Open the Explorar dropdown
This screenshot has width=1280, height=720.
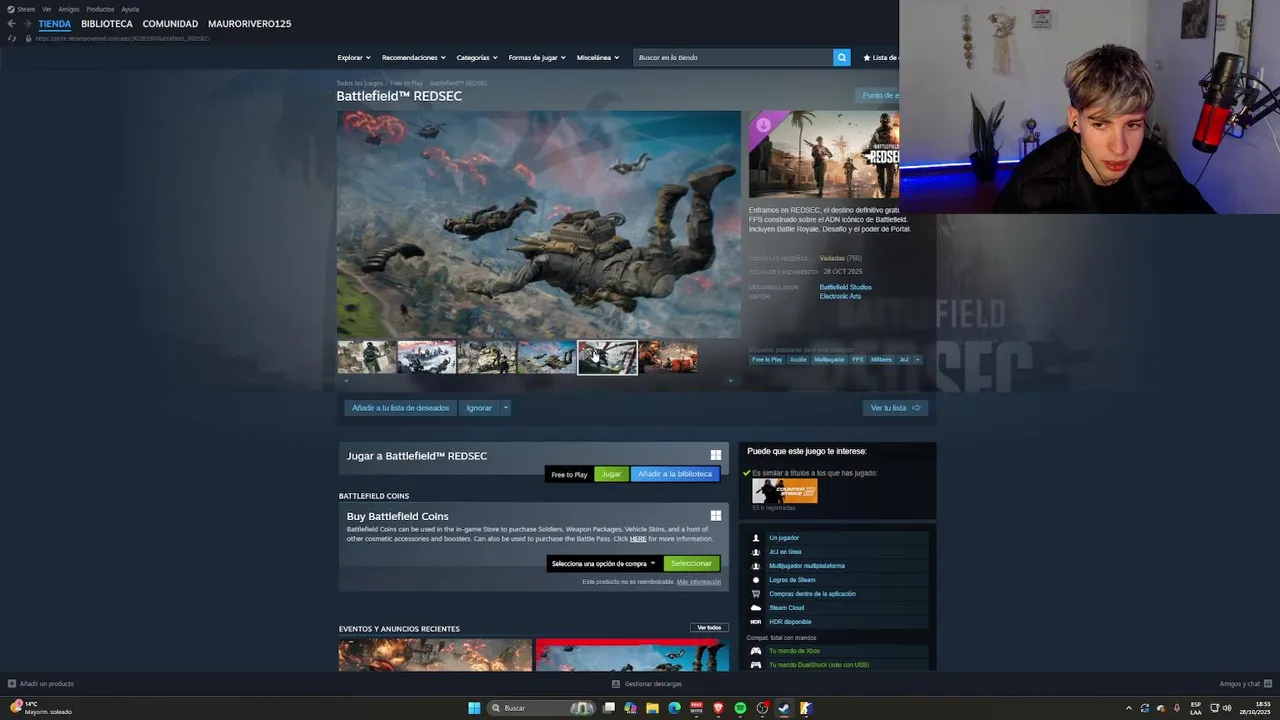pos(354,58)
